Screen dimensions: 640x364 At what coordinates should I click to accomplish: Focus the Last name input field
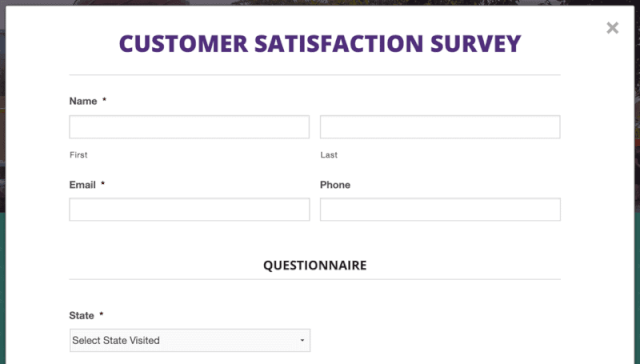click(440, 127)
